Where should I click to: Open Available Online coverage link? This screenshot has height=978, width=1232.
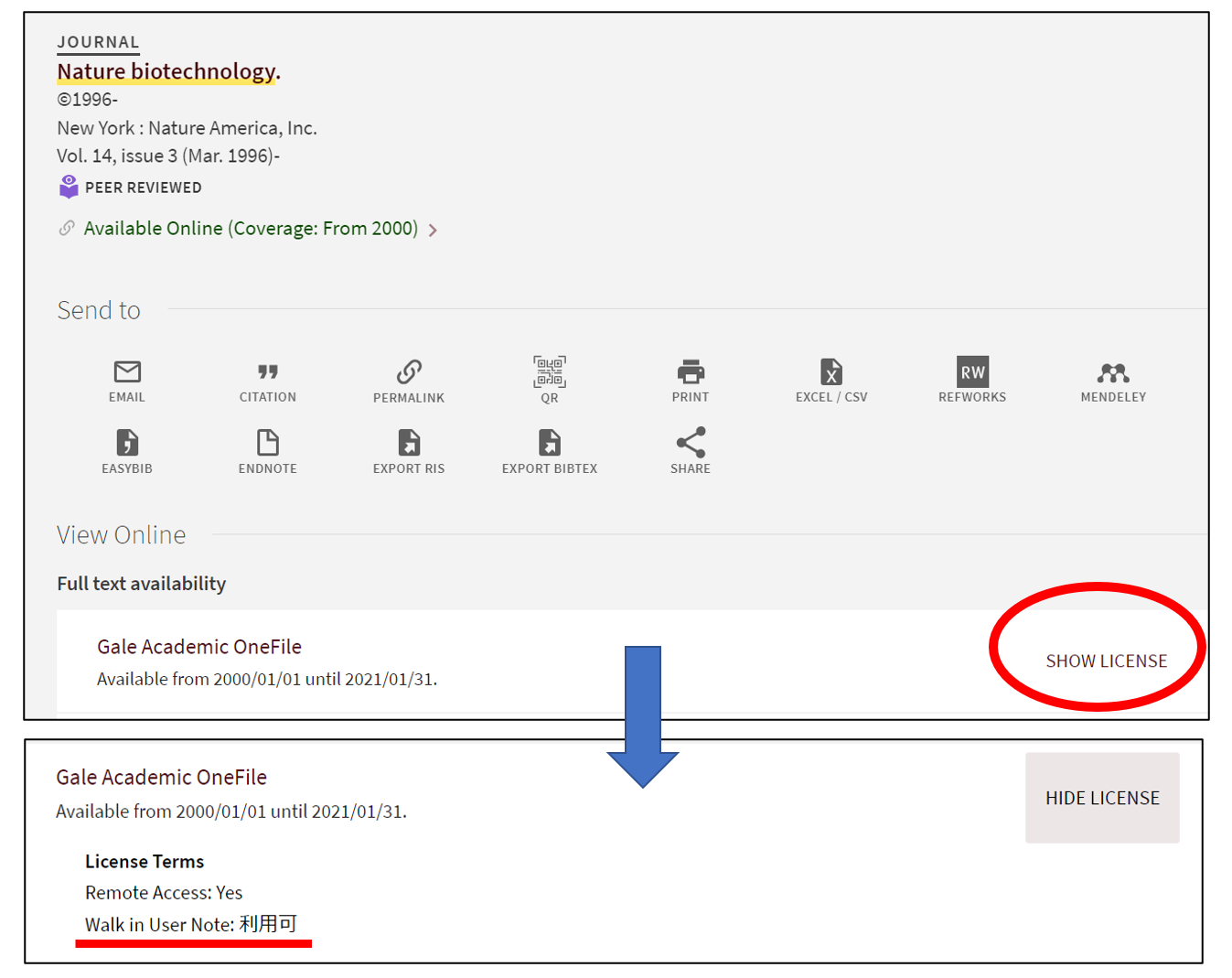251,228
